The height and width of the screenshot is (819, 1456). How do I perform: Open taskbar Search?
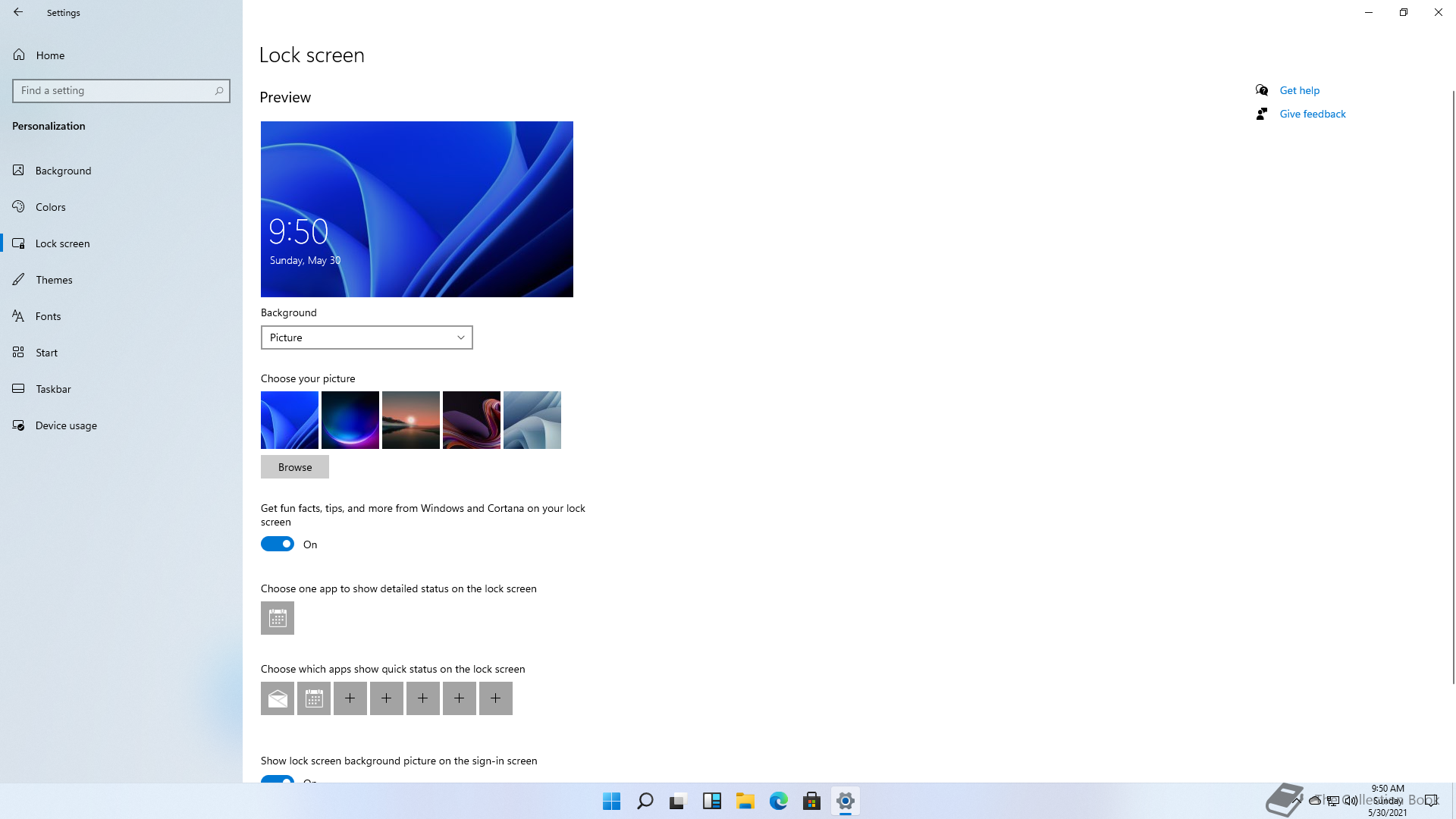645,801
